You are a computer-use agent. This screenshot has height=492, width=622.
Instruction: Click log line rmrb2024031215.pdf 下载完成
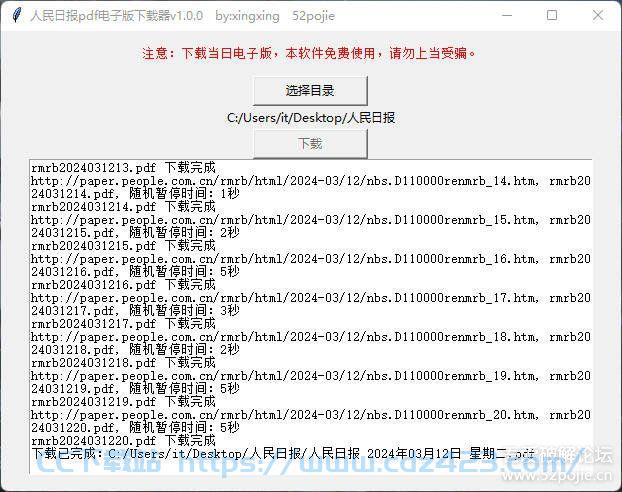[123, 246]
